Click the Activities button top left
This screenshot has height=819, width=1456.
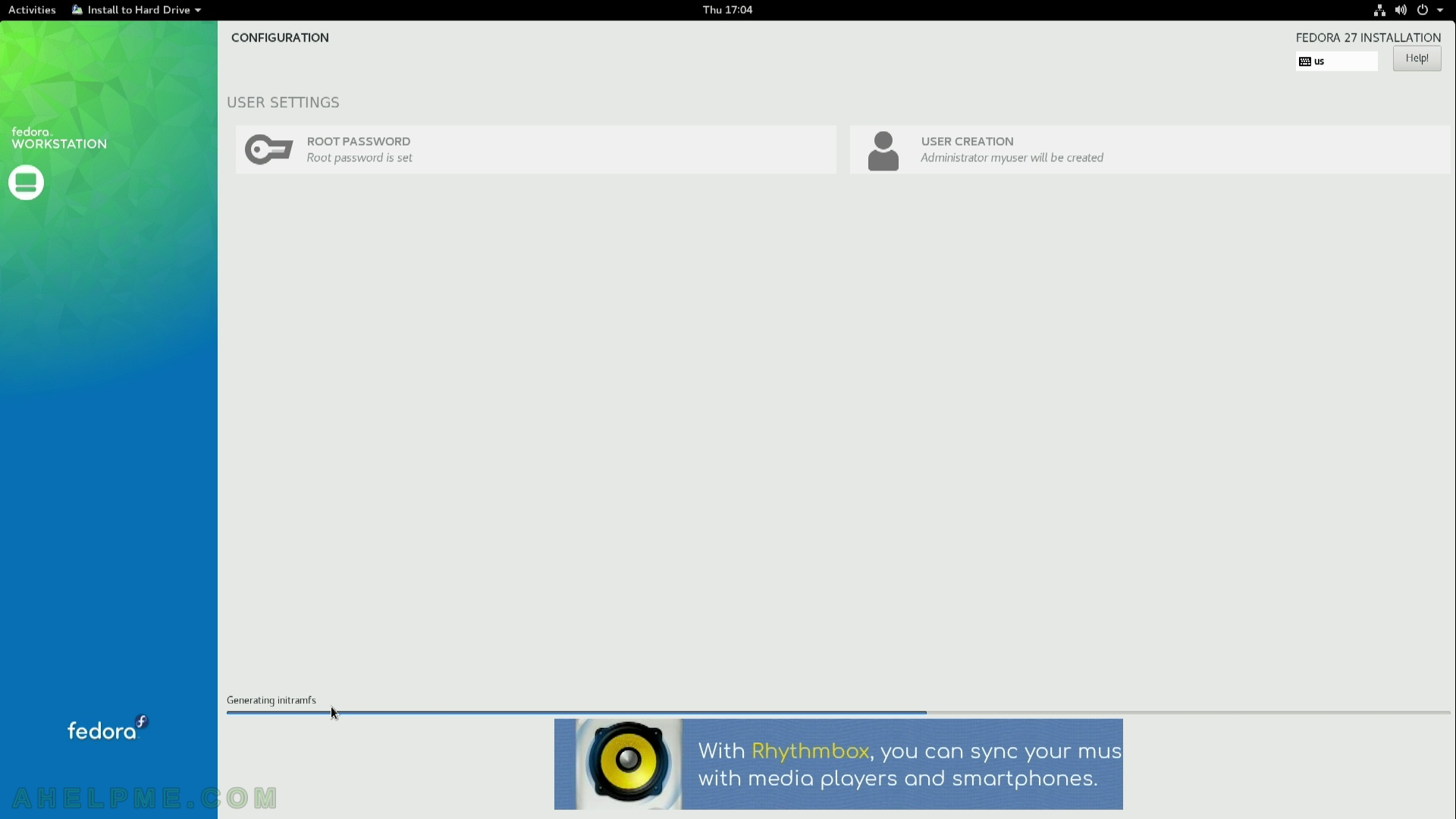pos(32,9)
